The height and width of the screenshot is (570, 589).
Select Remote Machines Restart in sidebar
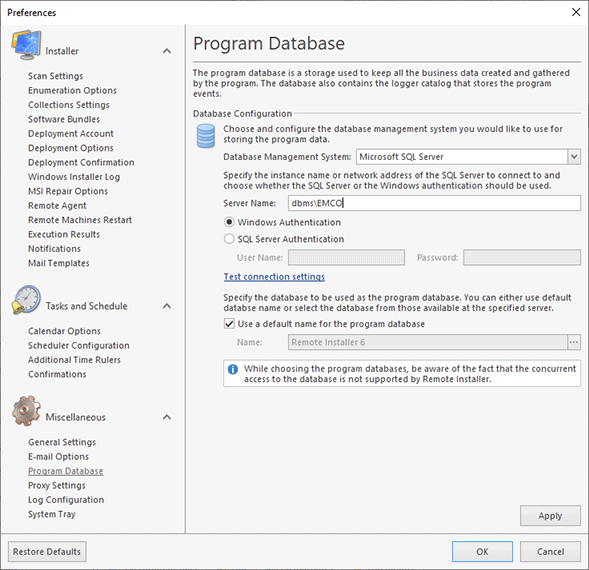click(x=80, y=220)
